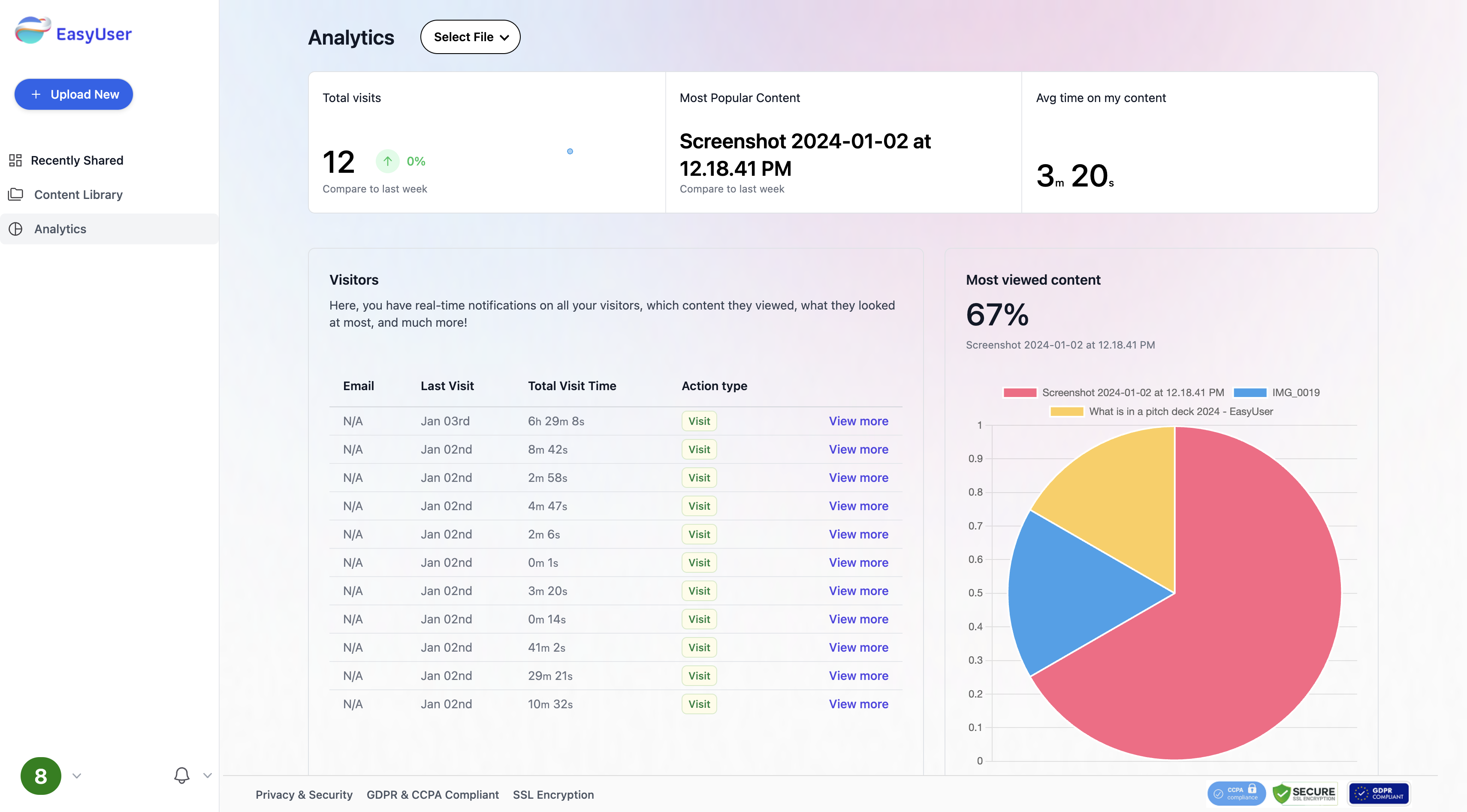Select the Analytics pie-chart icon in sidebar

click(16, 229)
